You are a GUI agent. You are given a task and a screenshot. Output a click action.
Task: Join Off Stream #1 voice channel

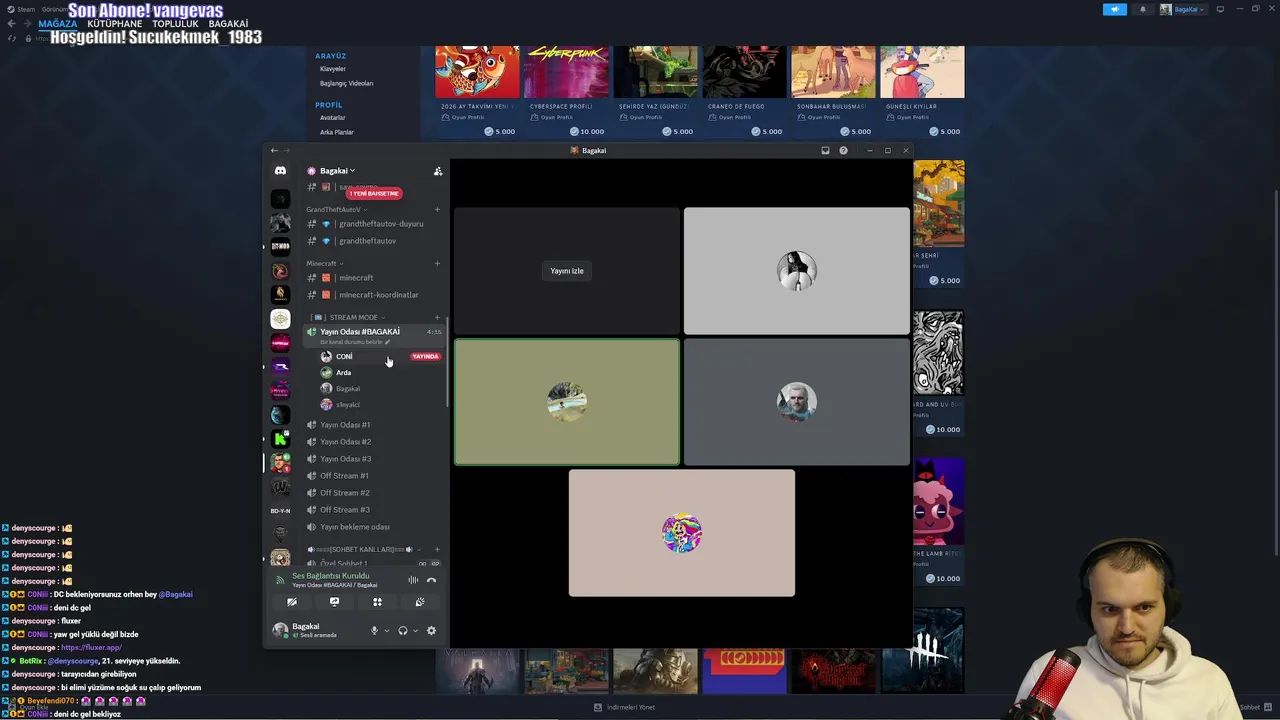(374, 476)
